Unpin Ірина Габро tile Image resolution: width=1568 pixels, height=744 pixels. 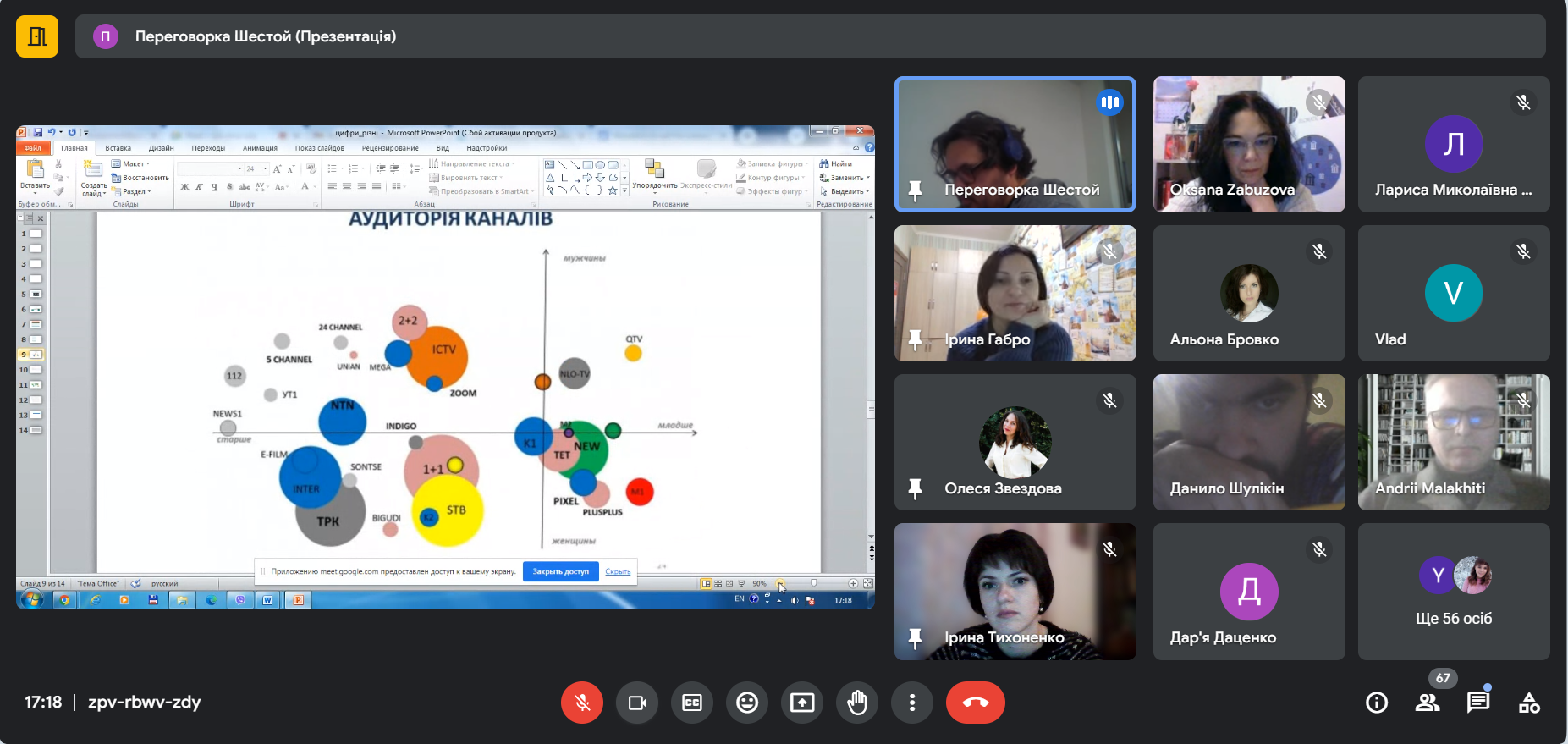[915, 340]
